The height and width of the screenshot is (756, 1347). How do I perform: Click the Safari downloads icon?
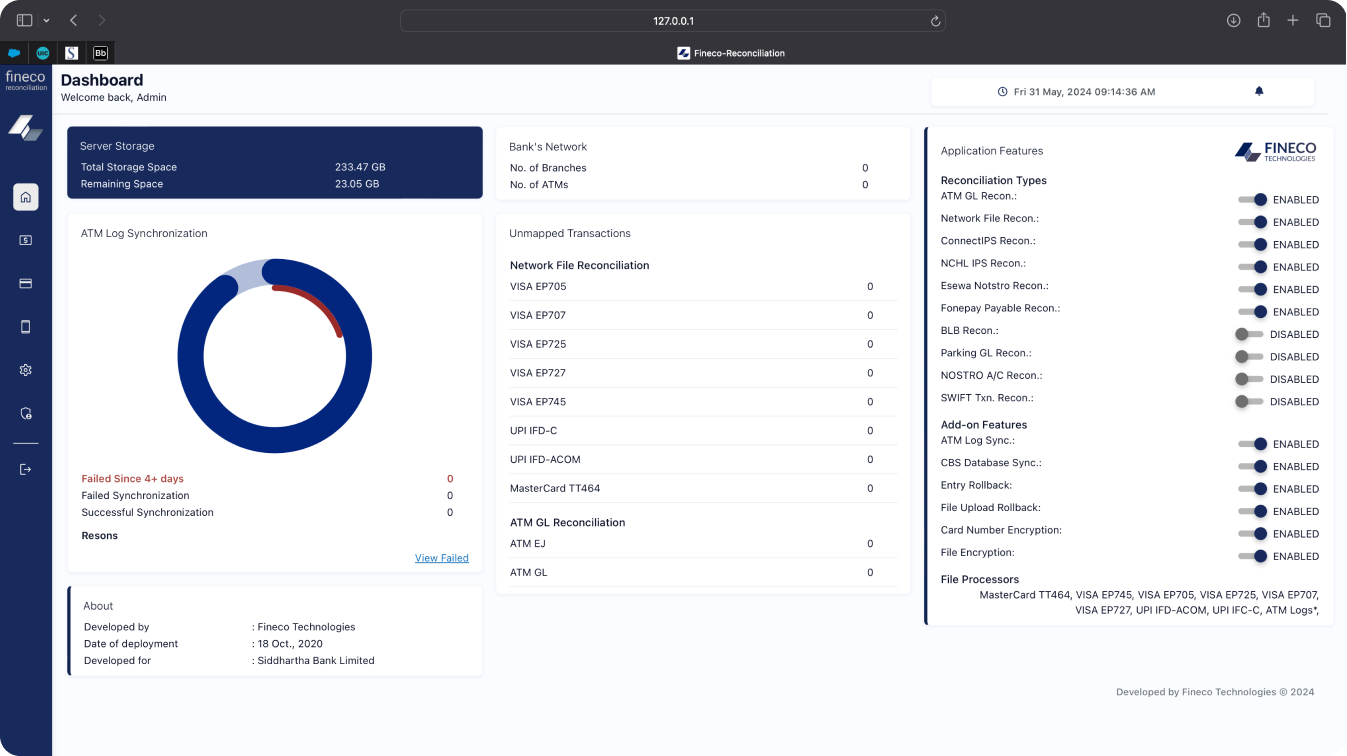1234,20
